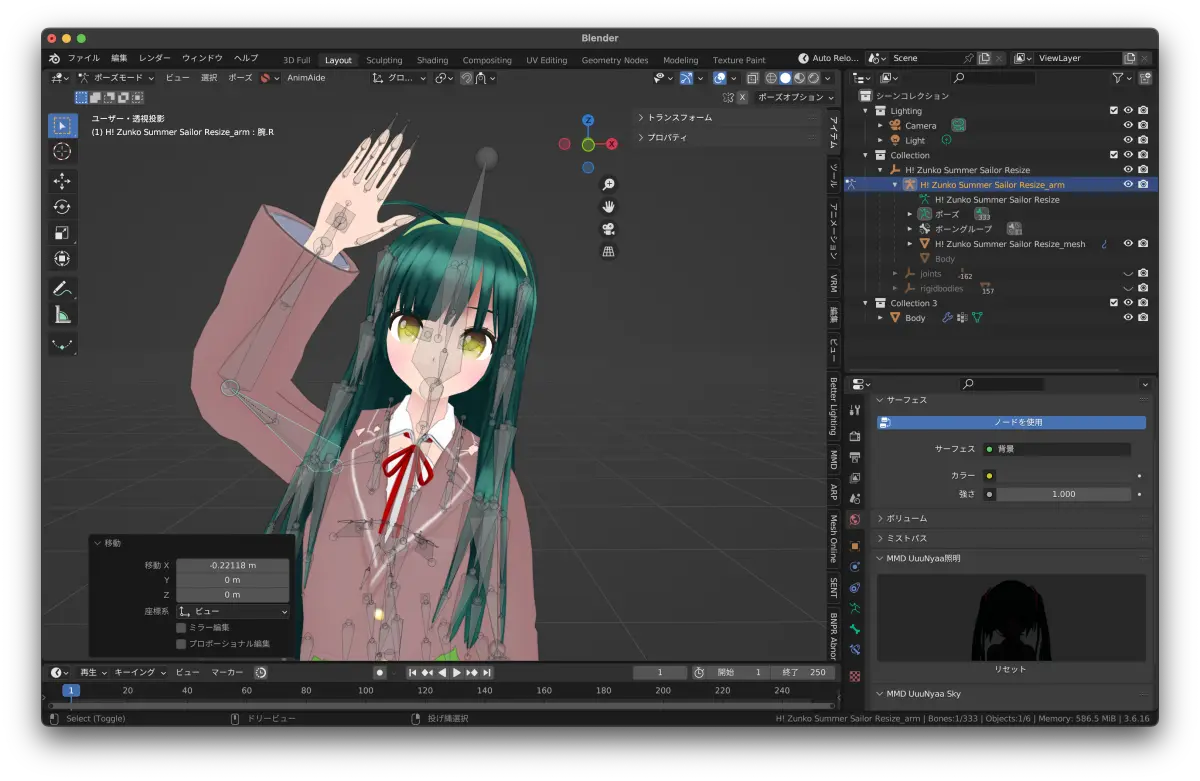Click the 移動 X -0.22118 m field

[233, 566]
